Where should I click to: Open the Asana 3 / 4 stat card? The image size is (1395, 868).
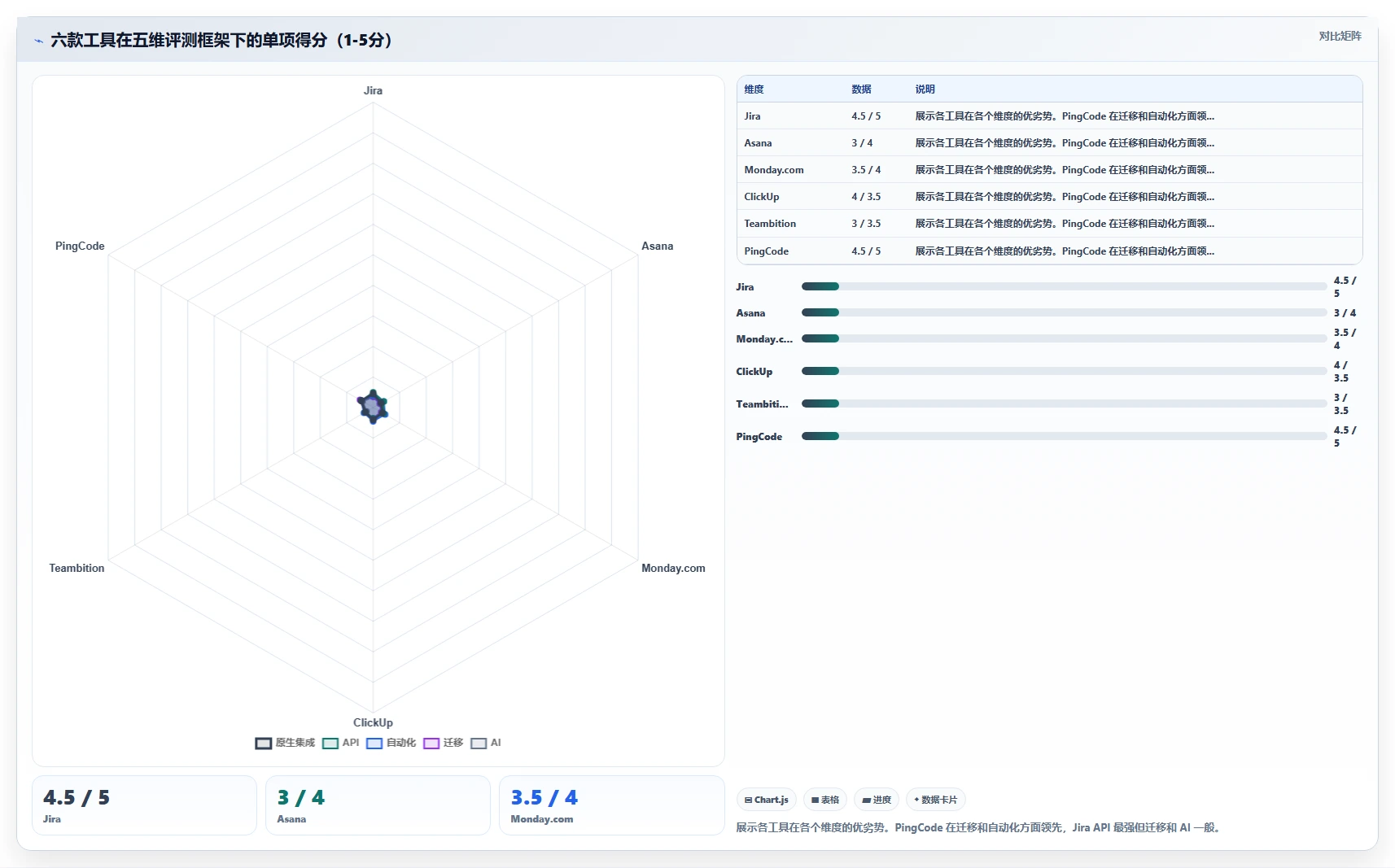[x=378, y=805]
